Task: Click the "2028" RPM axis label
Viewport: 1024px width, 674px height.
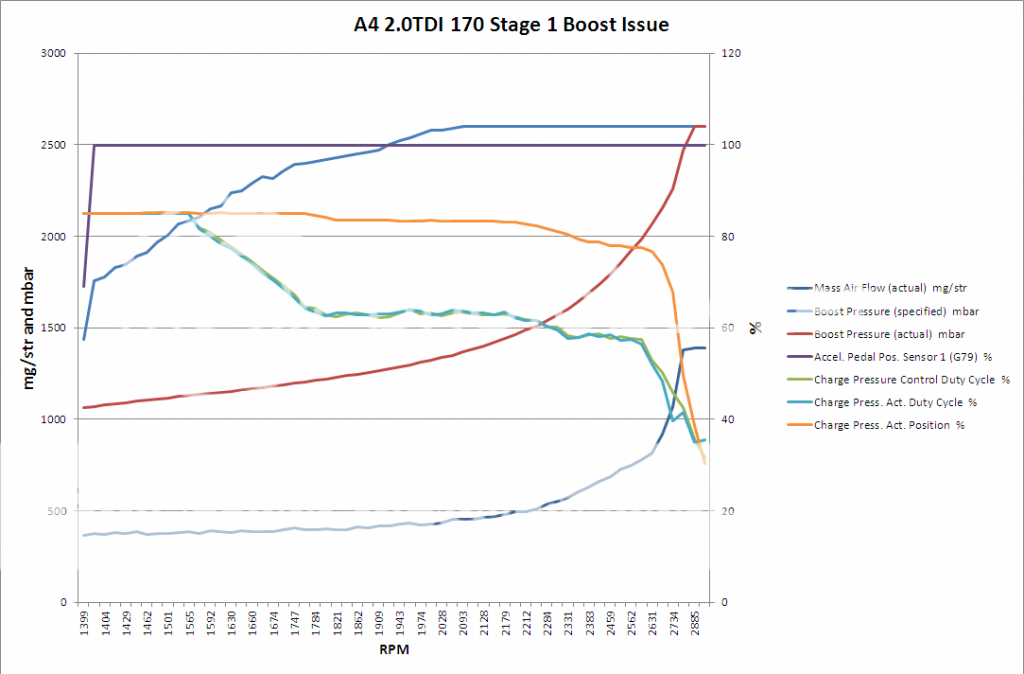Action: click(441, 624)
